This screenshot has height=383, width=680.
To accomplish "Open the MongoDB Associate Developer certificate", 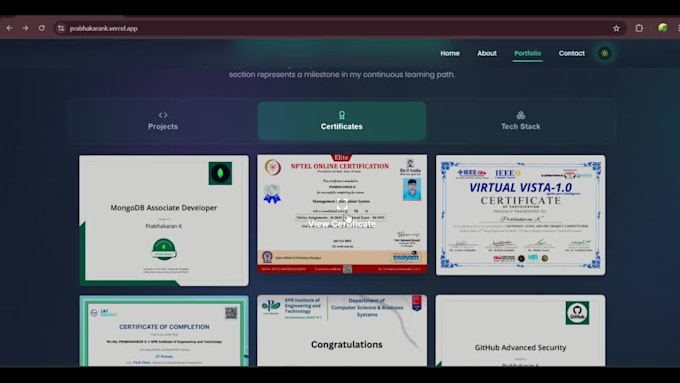I will tap(164, 220).
